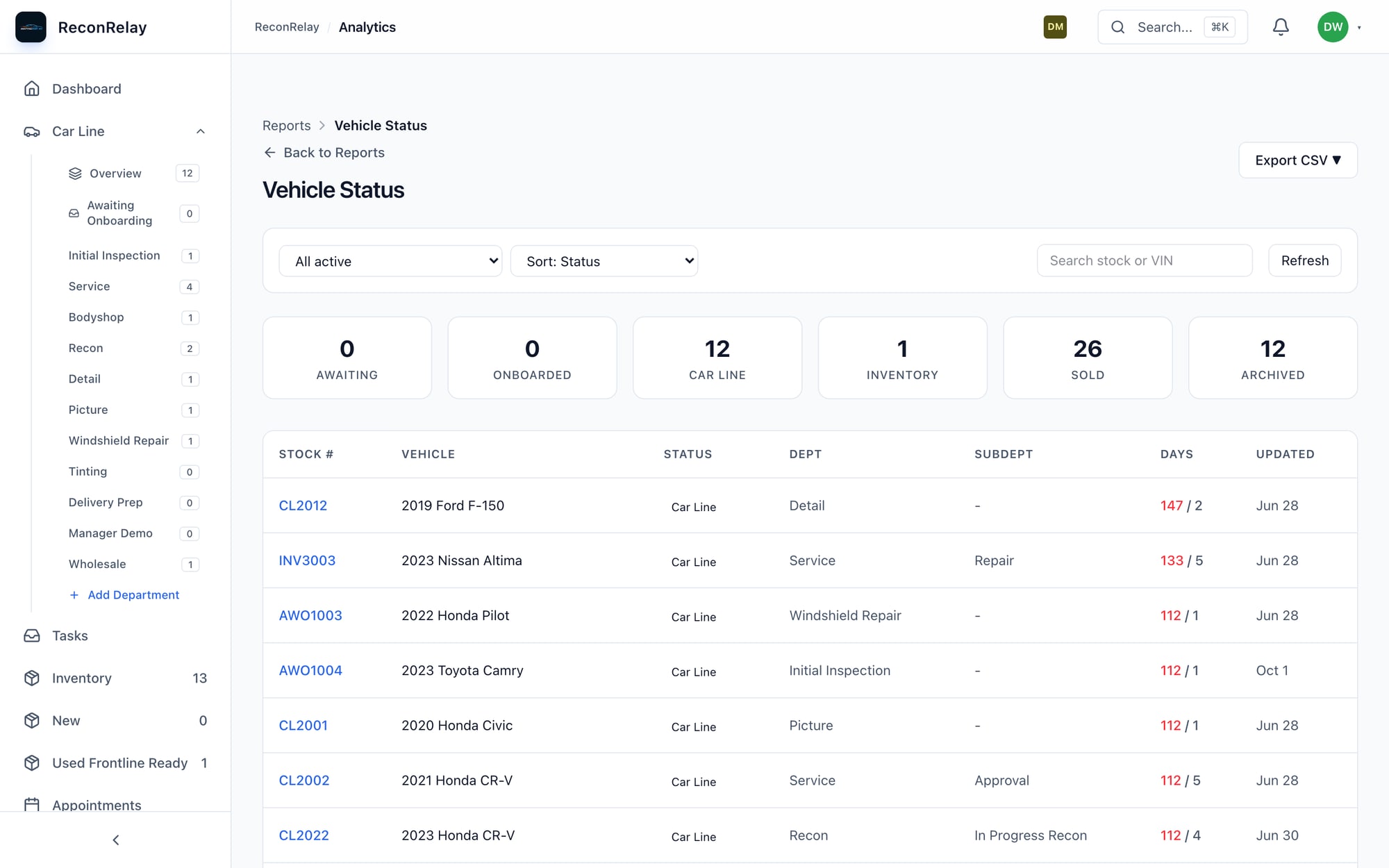
Task: Click the Refresh button
Action: pyautogui.click(x=1304, y=260)
